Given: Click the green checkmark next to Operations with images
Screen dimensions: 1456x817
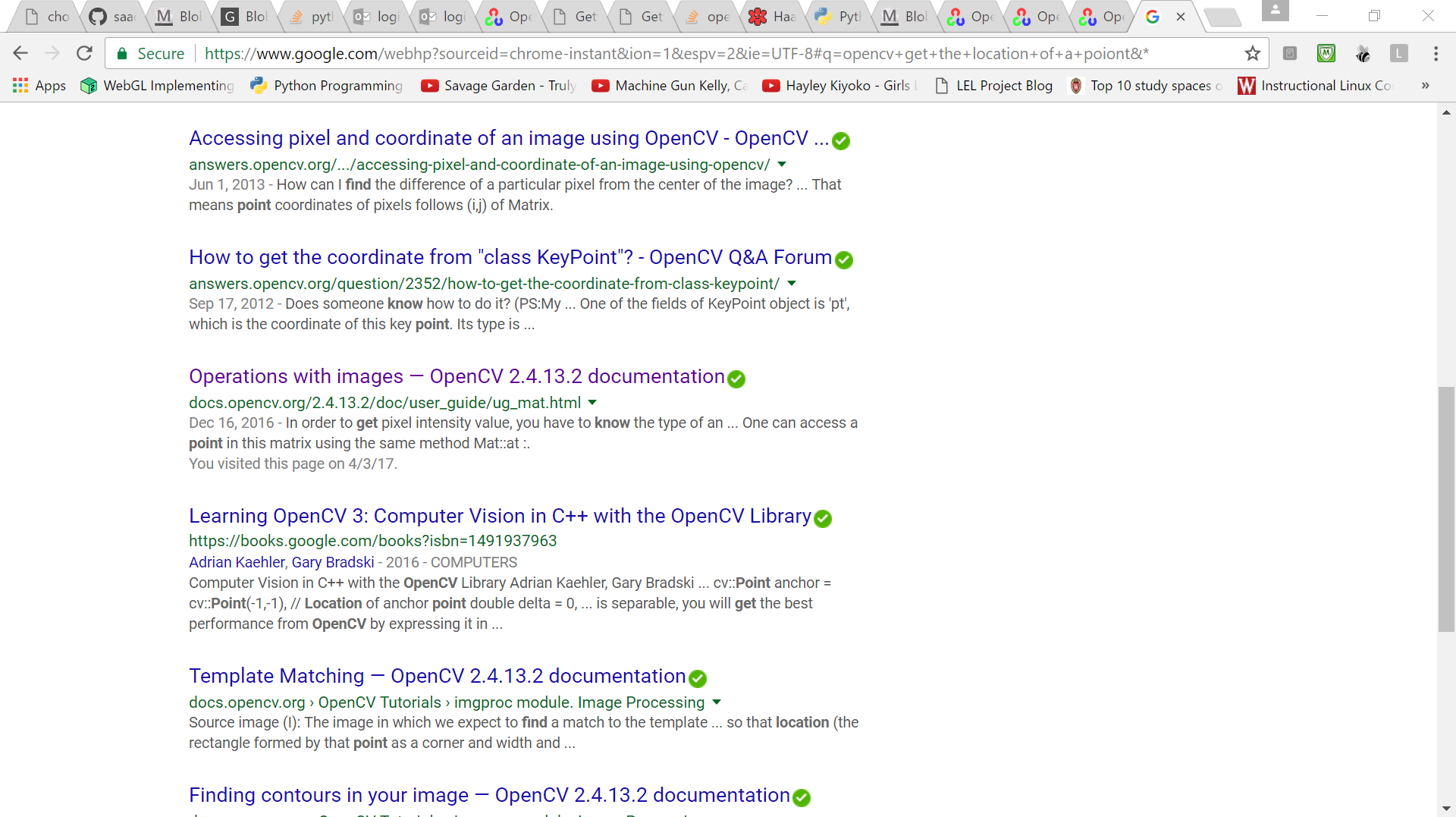Looking at the screenshot, I should coord(736,379).
